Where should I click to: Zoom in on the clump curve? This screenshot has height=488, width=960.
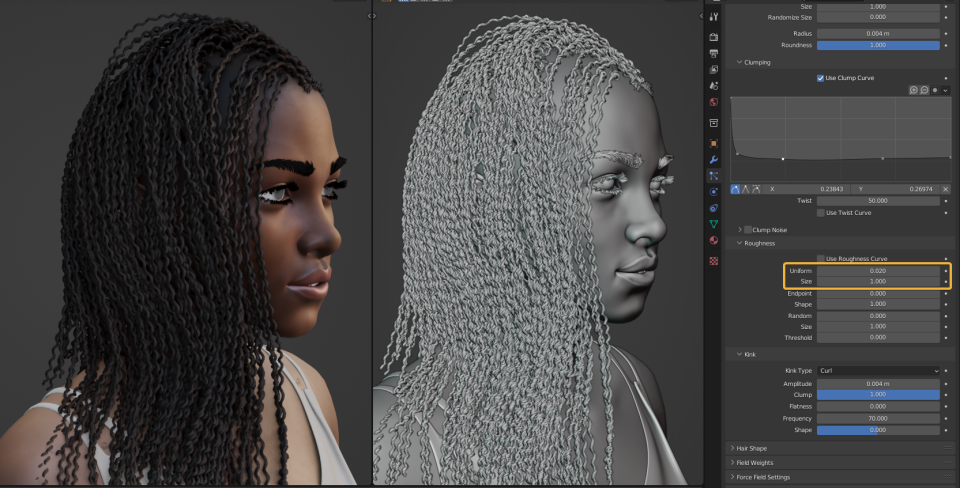(x=913, y=90)
